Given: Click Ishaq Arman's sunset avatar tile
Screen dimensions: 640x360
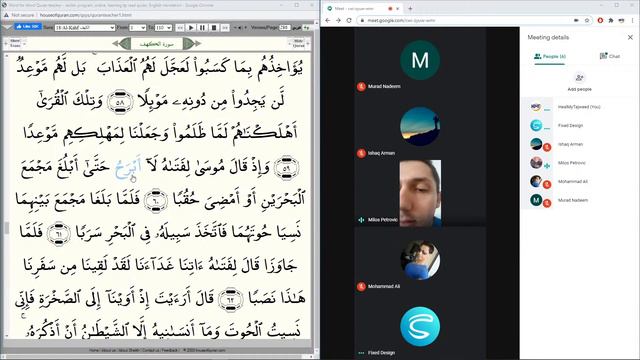Looking at the screenshot, I should (420, 127).
